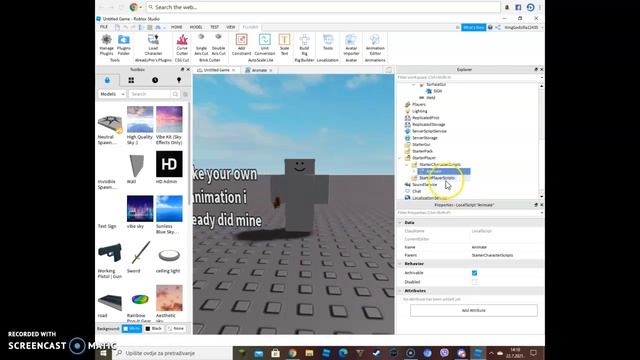
Task: Toggle the Archivable checkbox
Action: tap(474, 273)
